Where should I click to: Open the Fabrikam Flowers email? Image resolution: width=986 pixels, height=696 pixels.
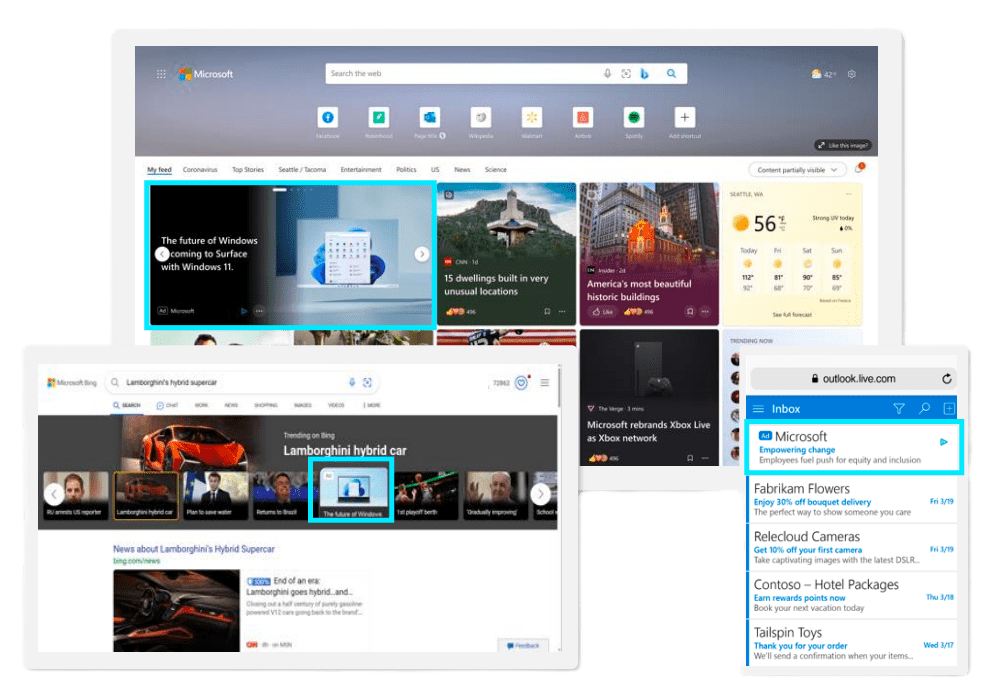[x=851, y=500]
